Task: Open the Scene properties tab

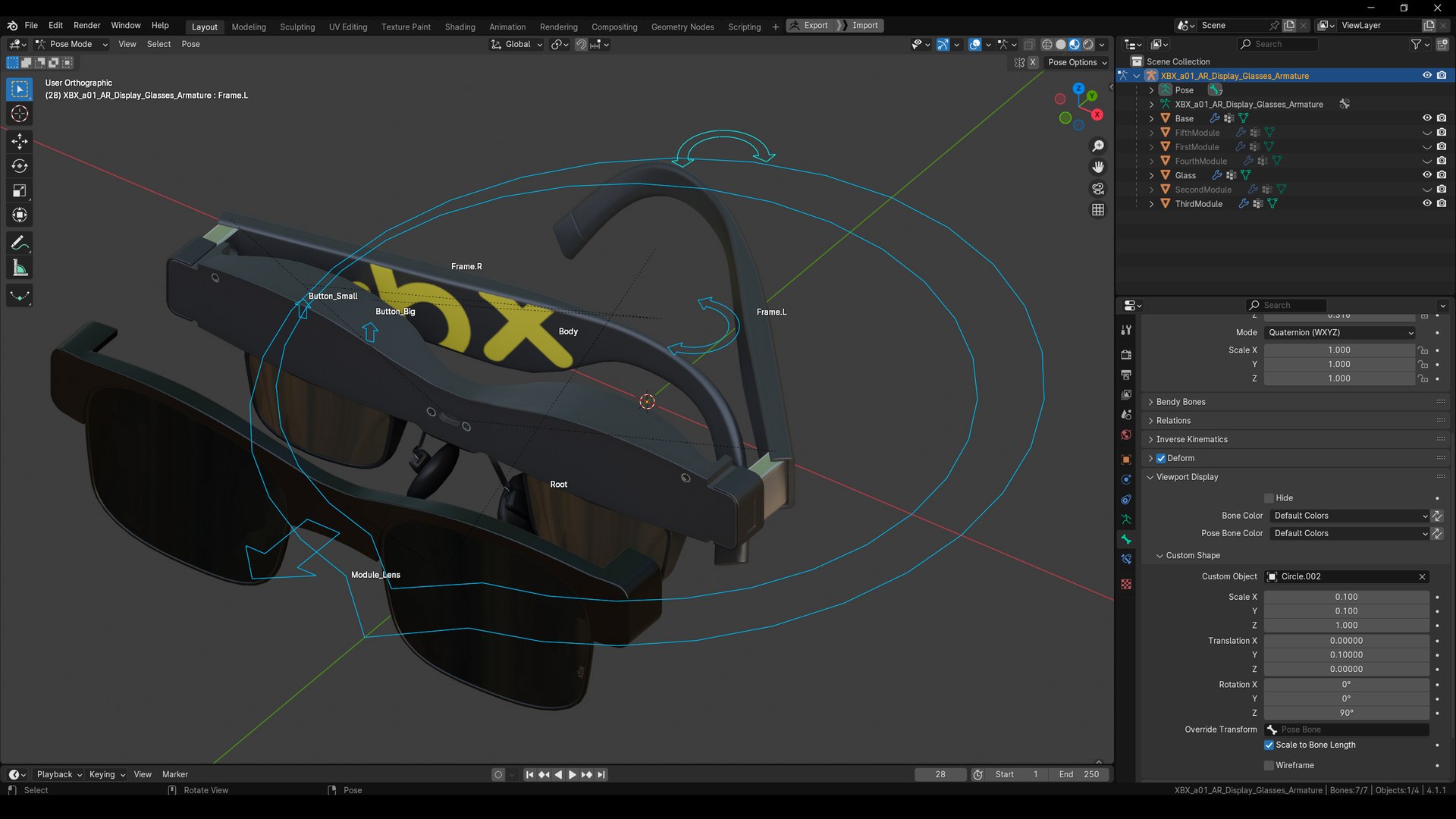Action: pos(1126,415)
